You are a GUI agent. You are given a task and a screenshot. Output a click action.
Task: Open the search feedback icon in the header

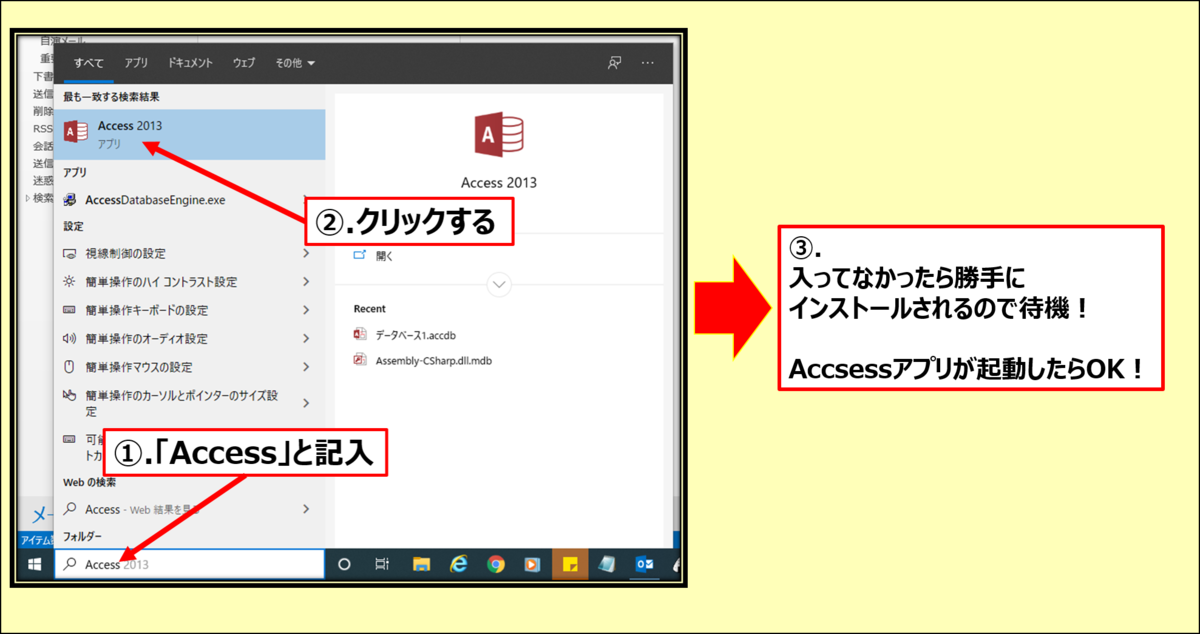click(614, 63)
